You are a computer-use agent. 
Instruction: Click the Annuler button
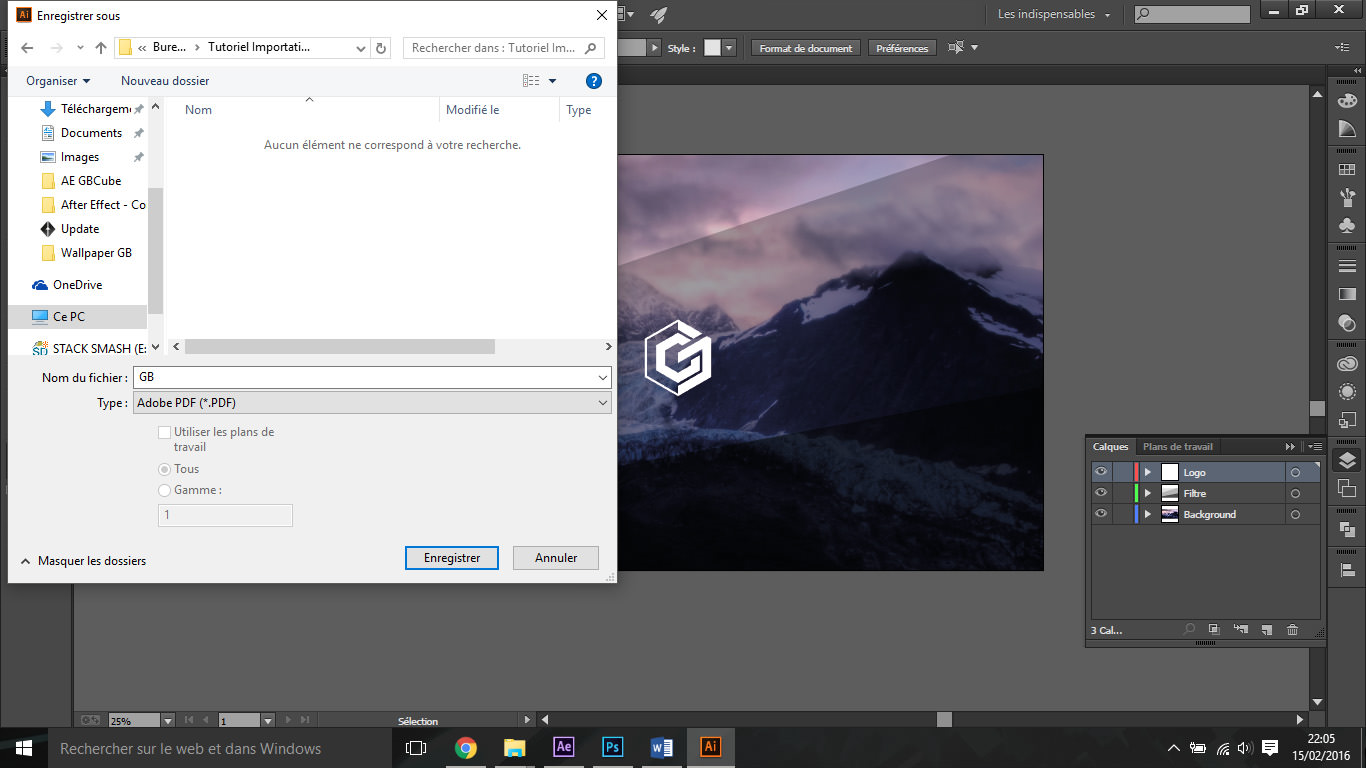pyautogui.click(x=556, y=558)
